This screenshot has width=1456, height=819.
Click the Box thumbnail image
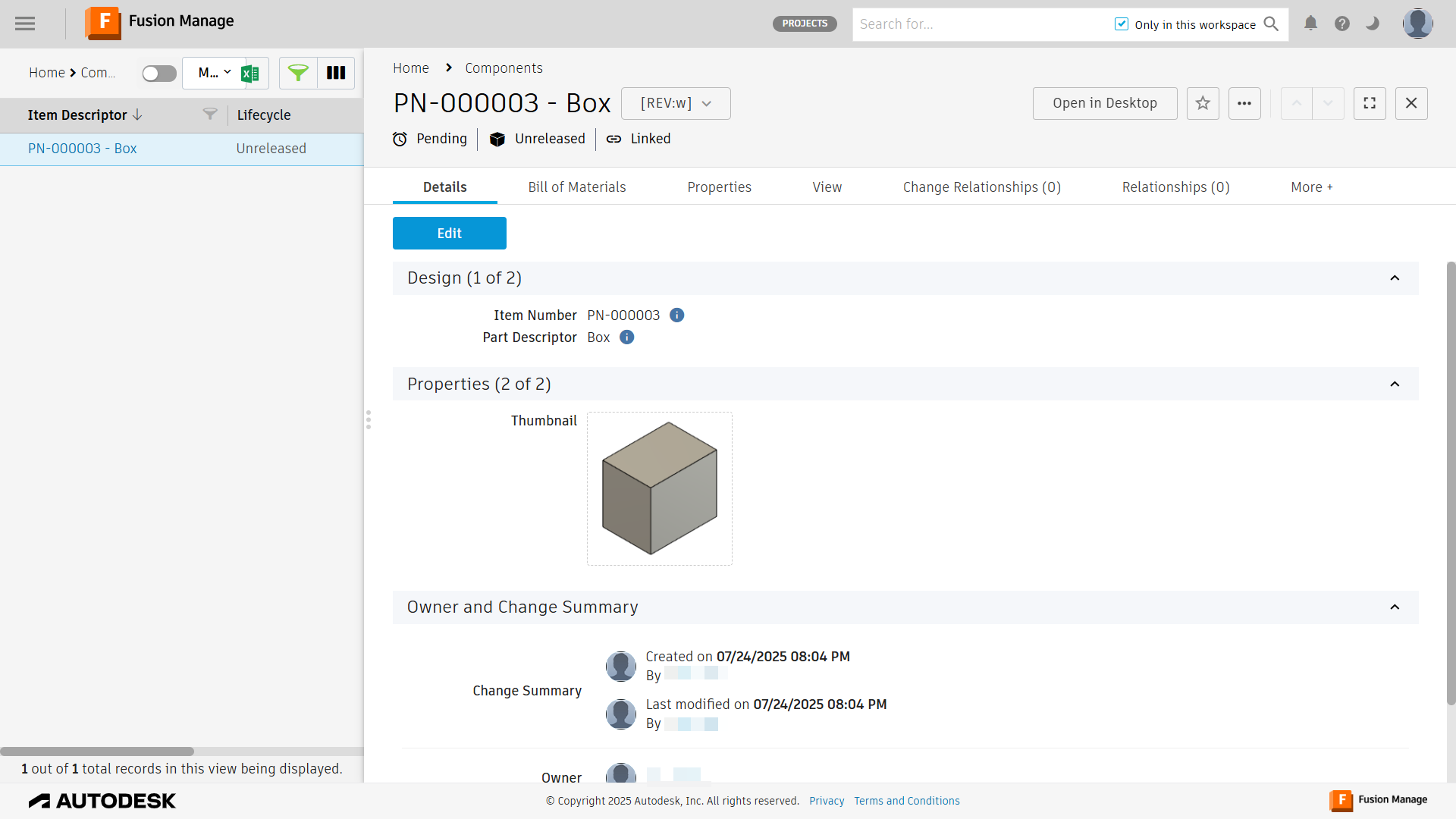[659, 488]
